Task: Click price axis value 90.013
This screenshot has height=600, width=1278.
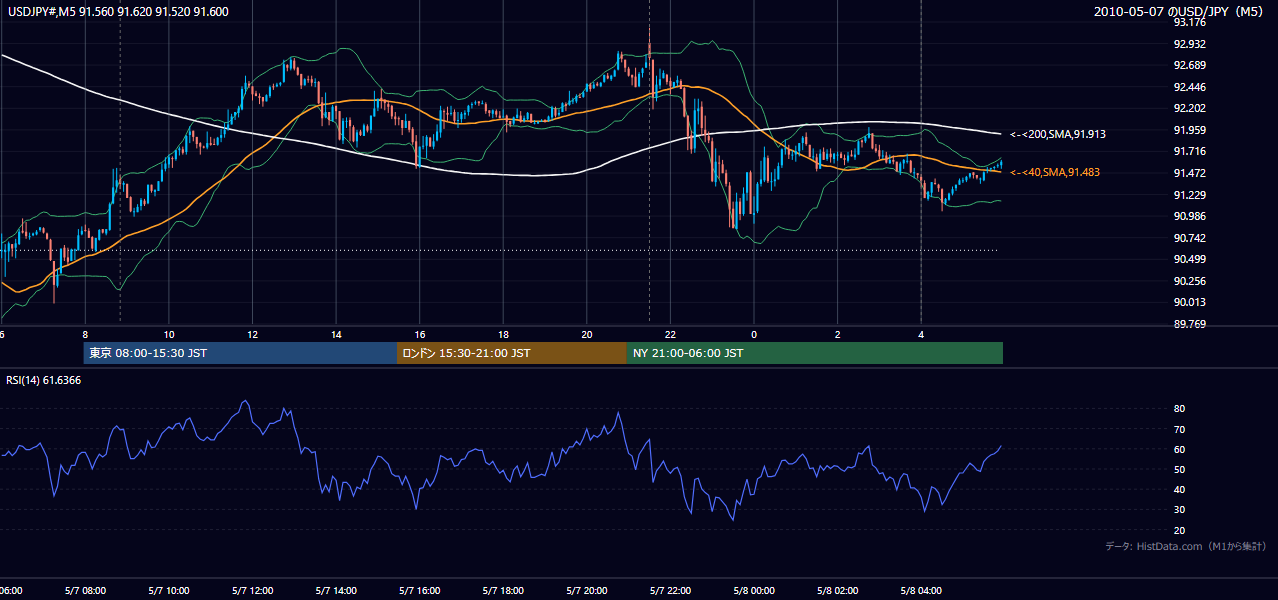Action: 1189,302
